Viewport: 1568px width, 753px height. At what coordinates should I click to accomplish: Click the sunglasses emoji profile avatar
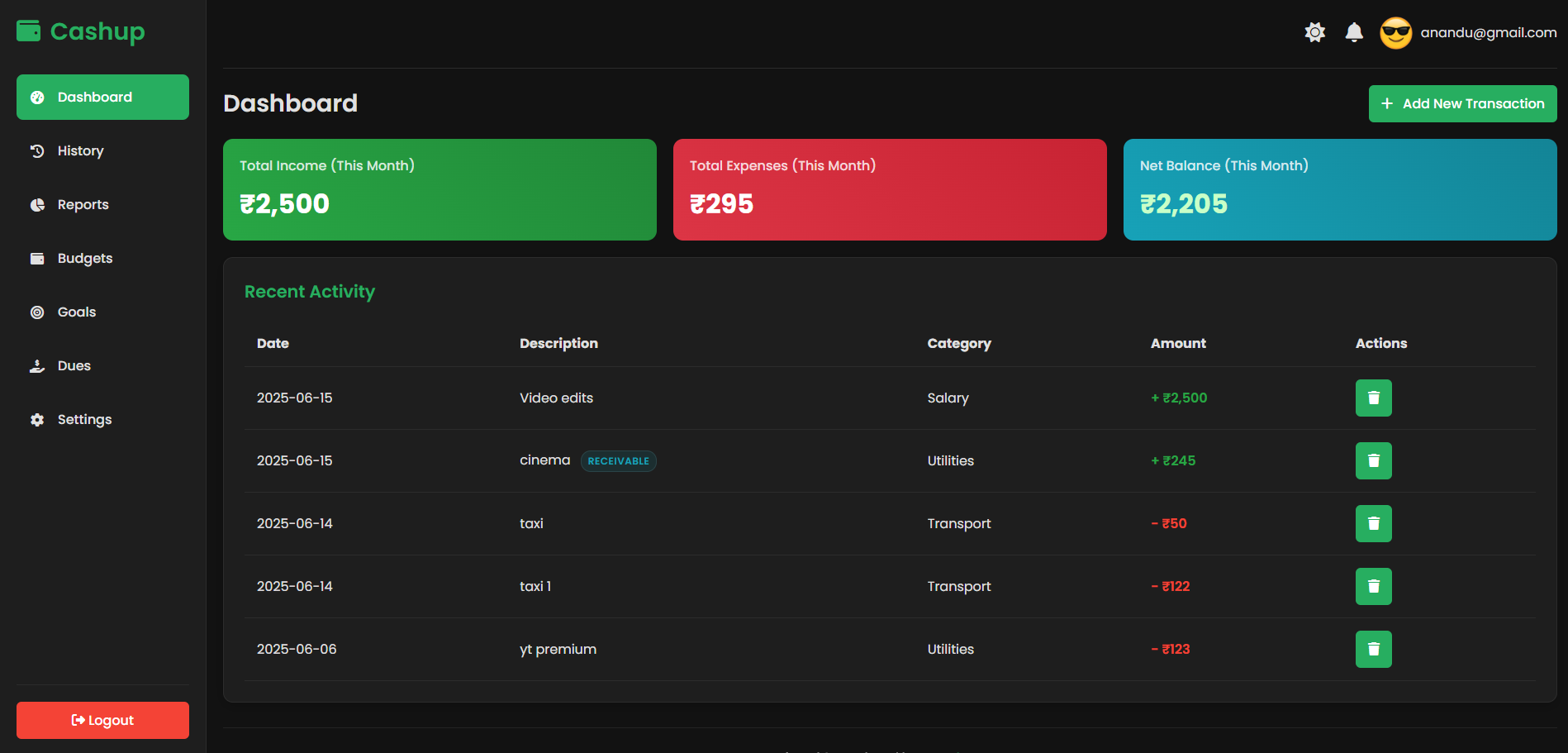click(1395, 33)
